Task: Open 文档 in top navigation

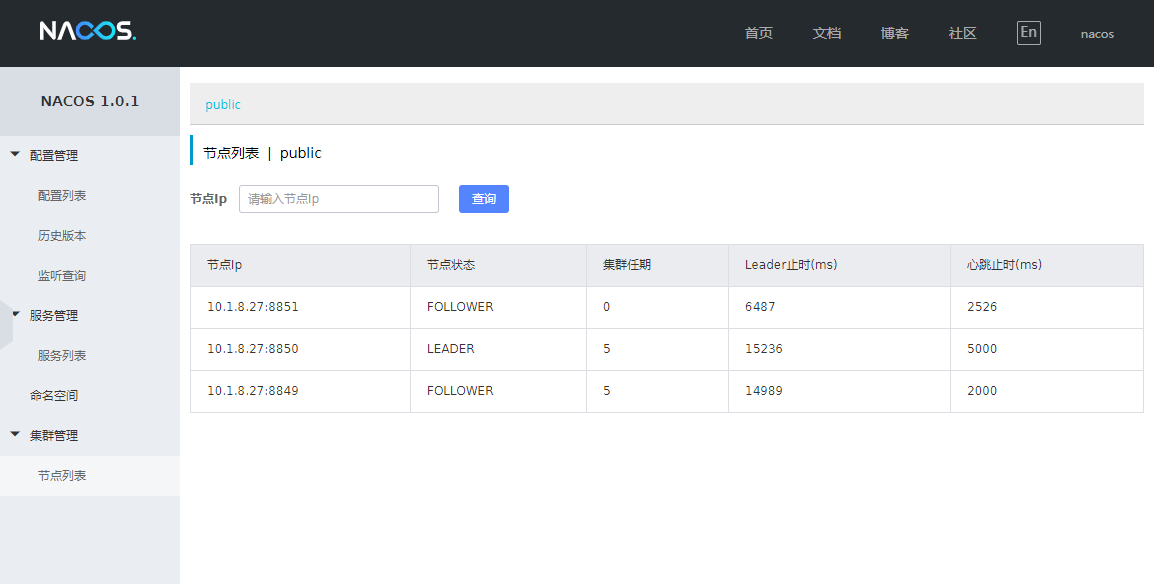Action: [826, 33]
